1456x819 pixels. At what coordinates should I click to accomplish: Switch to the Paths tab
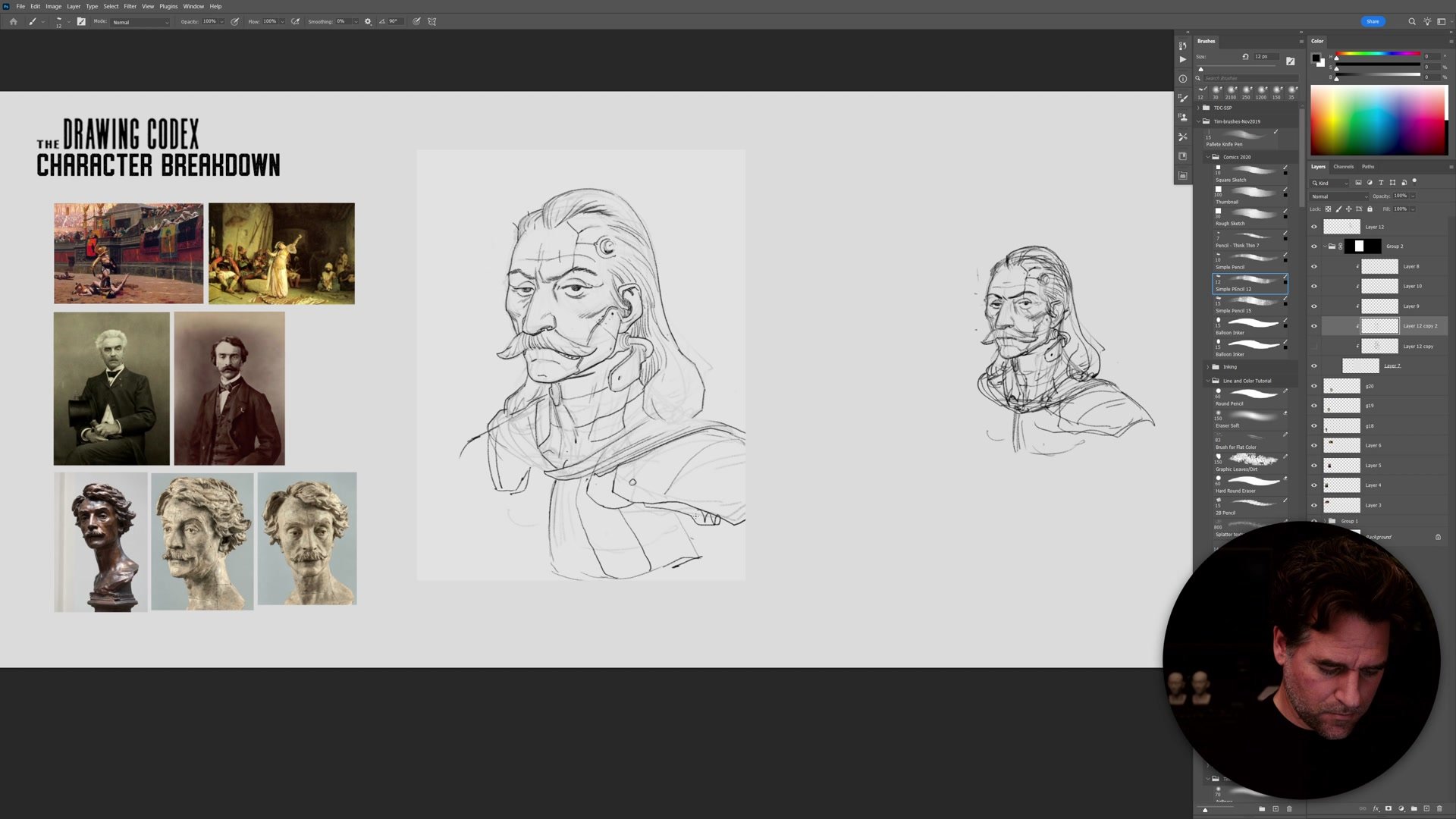1367,167
